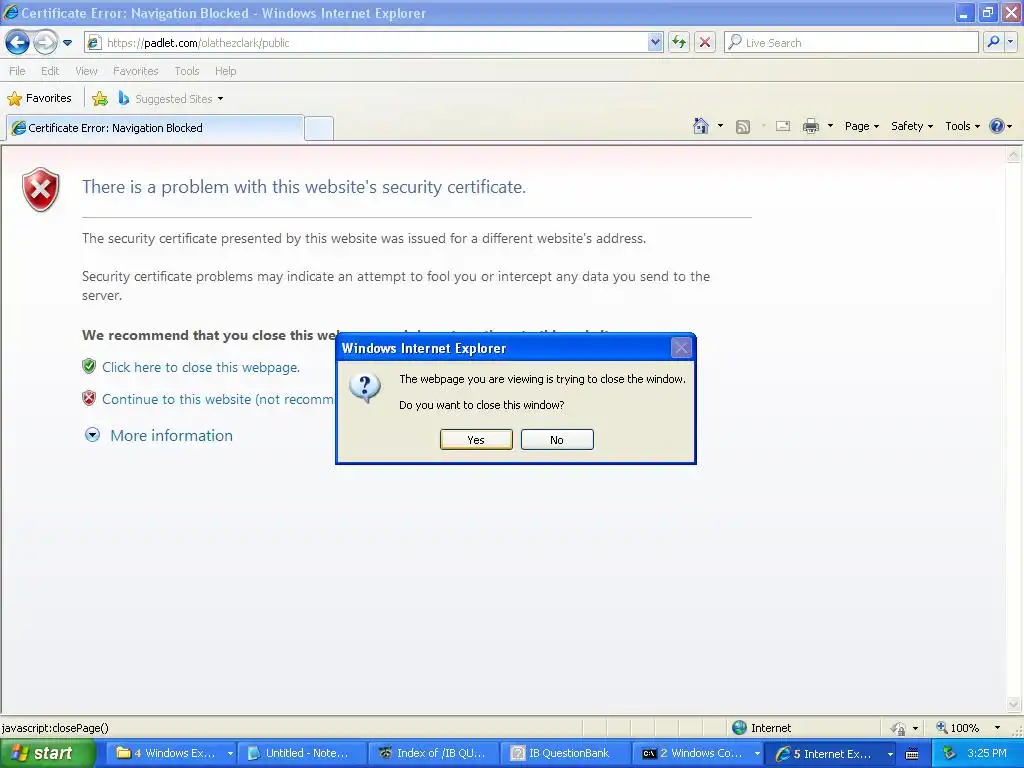
Task: Click the Read Mail icon
Action: 782,127
